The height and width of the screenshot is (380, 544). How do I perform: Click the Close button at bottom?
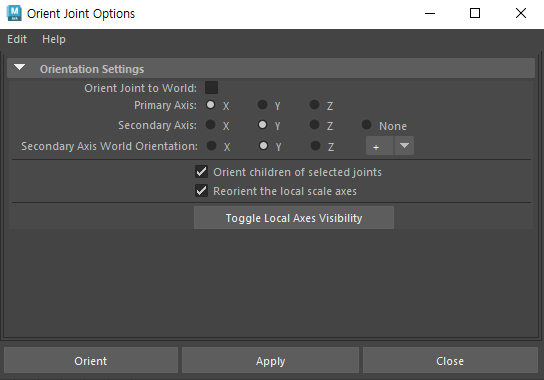[x=450, y=361]
